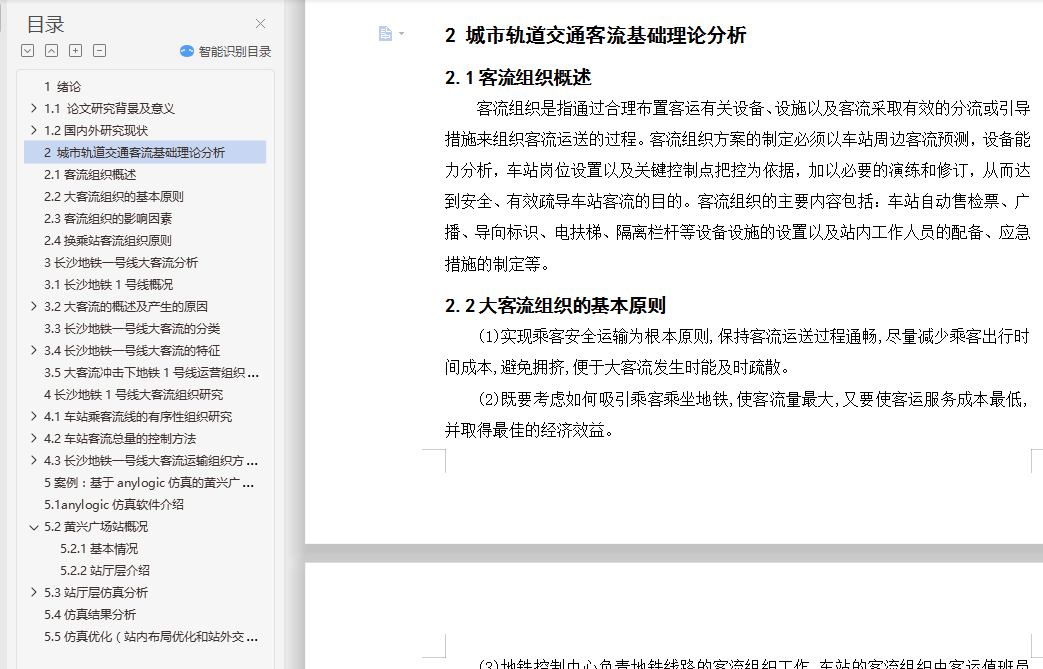Go to 3.1 长沙地铁 1 号线概况
Screen dimensions: 1043x669
coord(108,284)
